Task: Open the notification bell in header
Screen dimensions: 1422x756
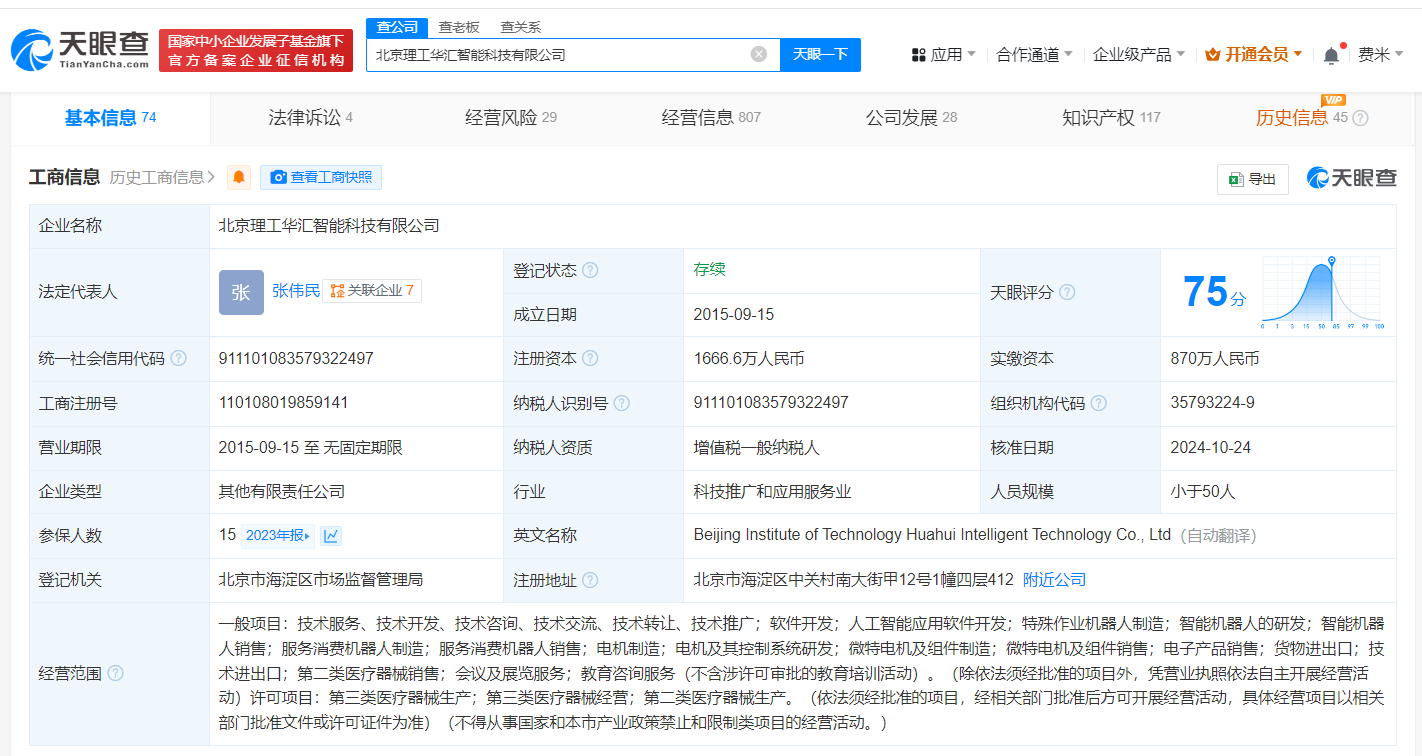Action: pyautogui.click(x=1331, y=55)
